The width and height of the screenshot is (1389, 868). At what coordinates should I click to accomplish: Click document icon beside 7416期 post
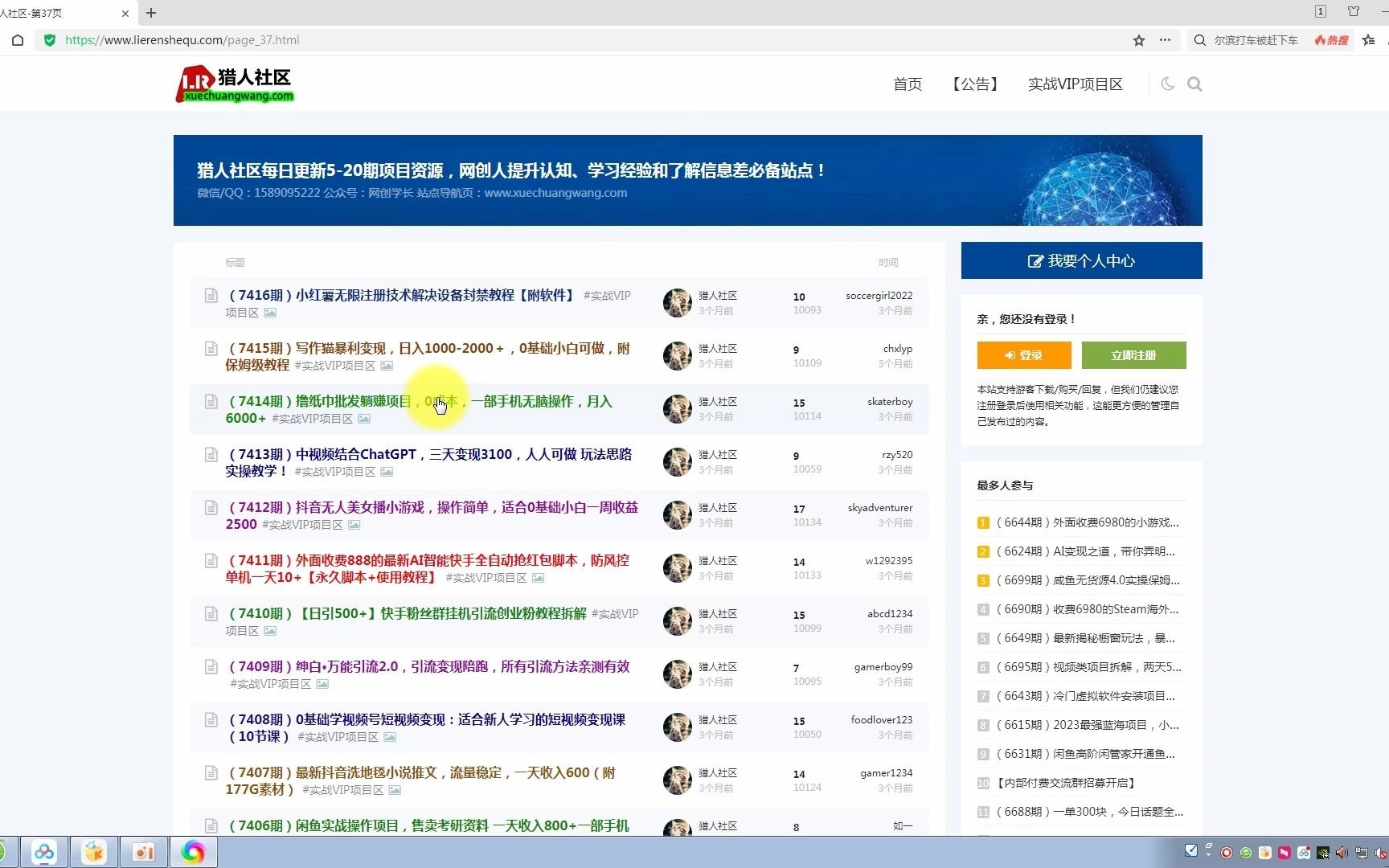click(211, 295)
